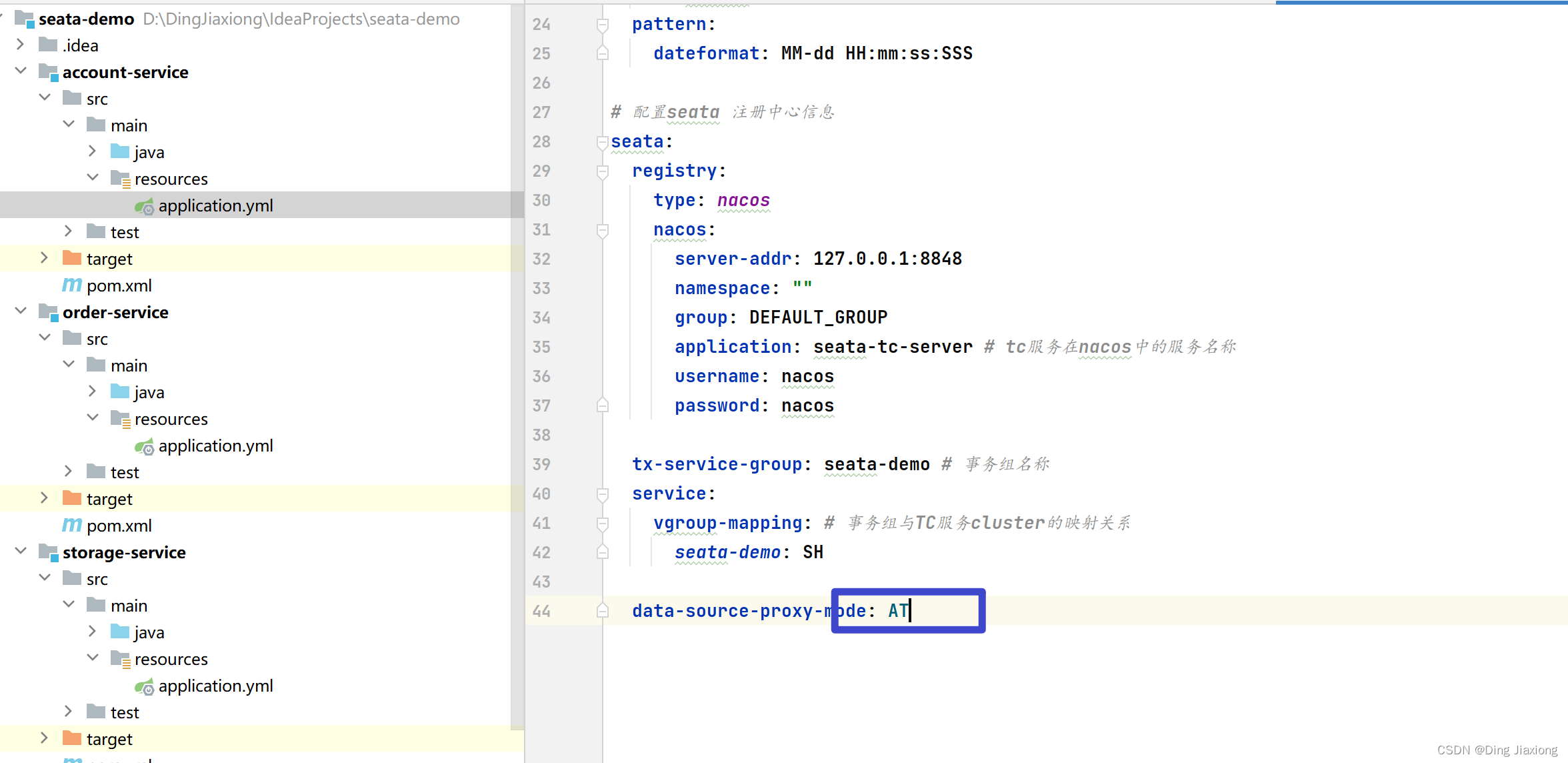Expand test folder chevron under storage-service
The height and width of the screenshot is (763, 1568).
[x=68, y=712]
